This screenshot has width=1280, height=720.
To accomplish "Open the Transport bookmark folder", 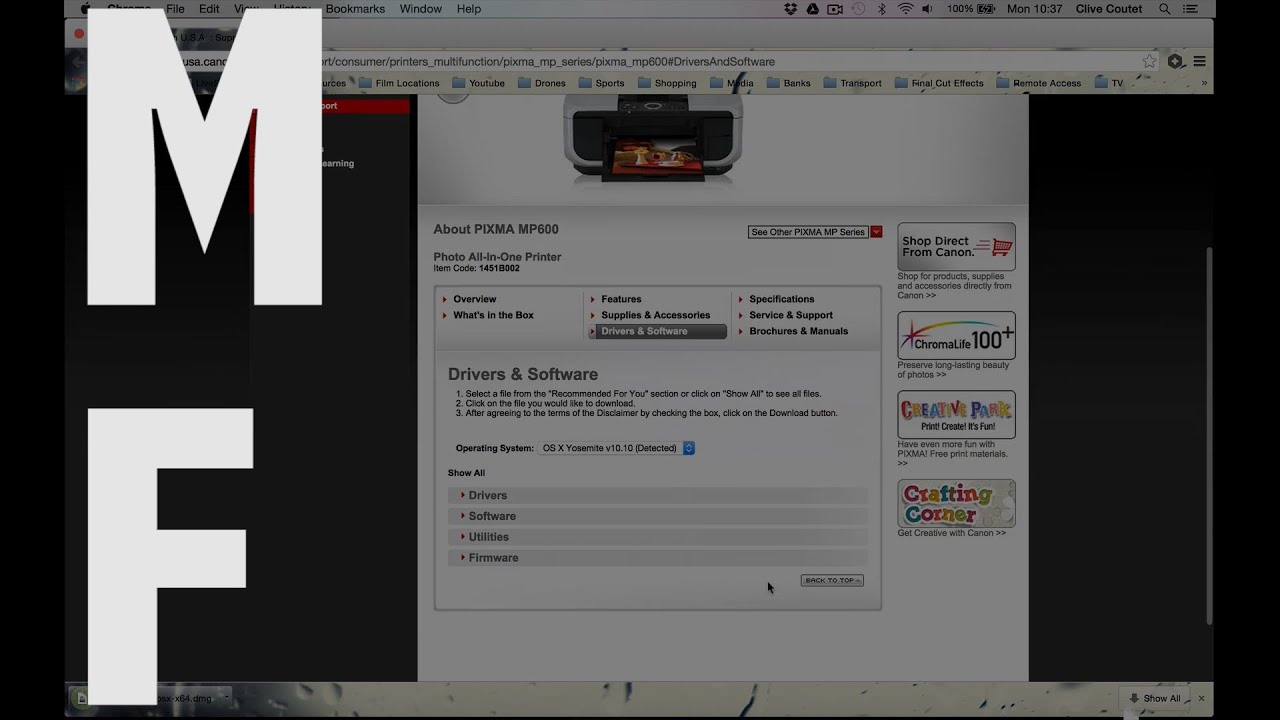I will point(852,83).
